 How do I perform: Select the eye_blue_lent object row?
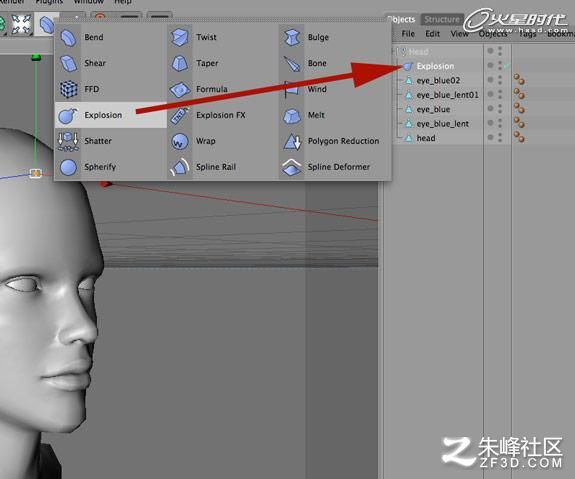[x=443, y=124]
